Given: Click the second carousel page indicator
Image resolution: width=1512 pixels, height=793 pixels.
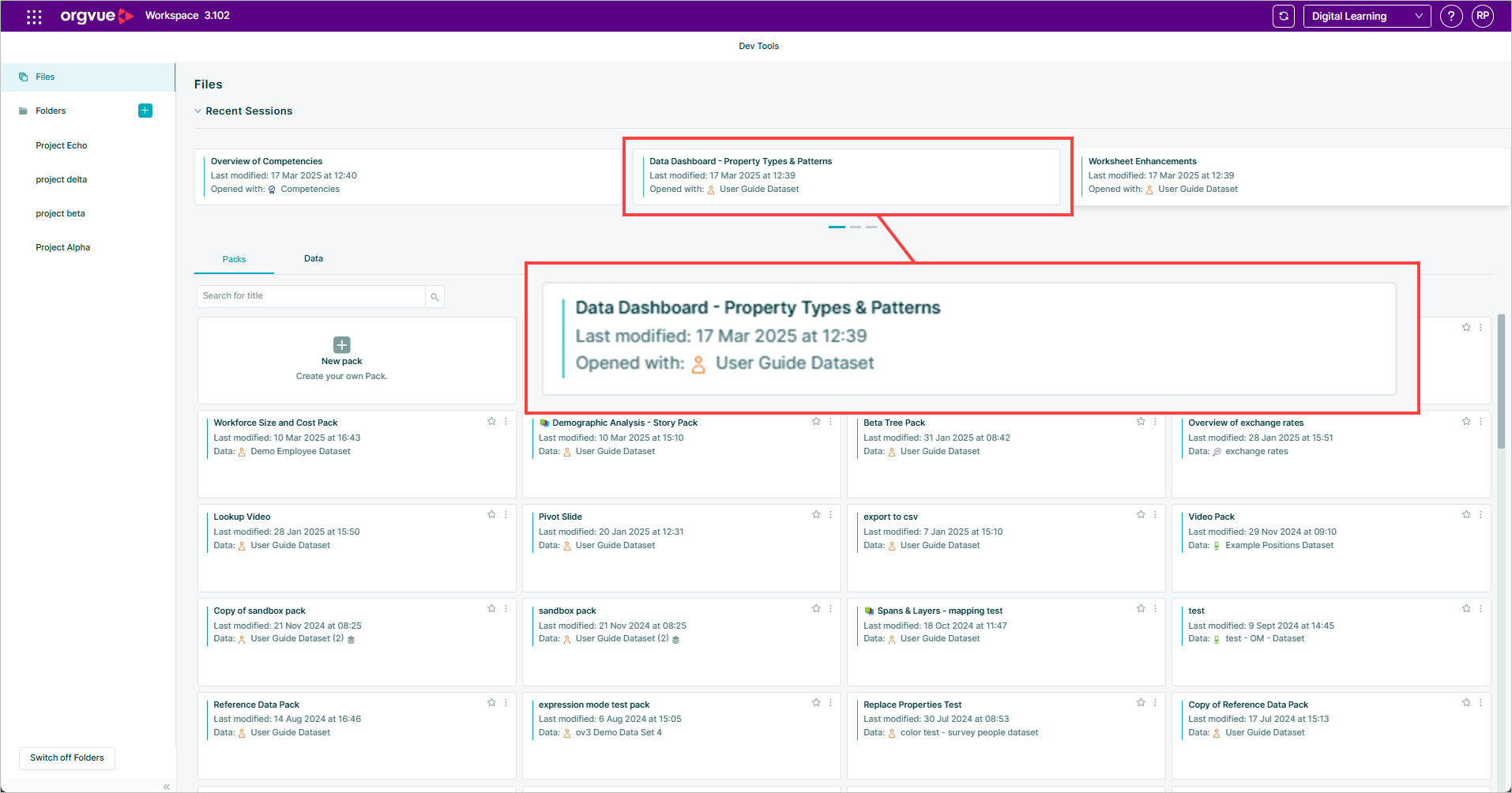Looking at the screenshot, I should [856, 227].
